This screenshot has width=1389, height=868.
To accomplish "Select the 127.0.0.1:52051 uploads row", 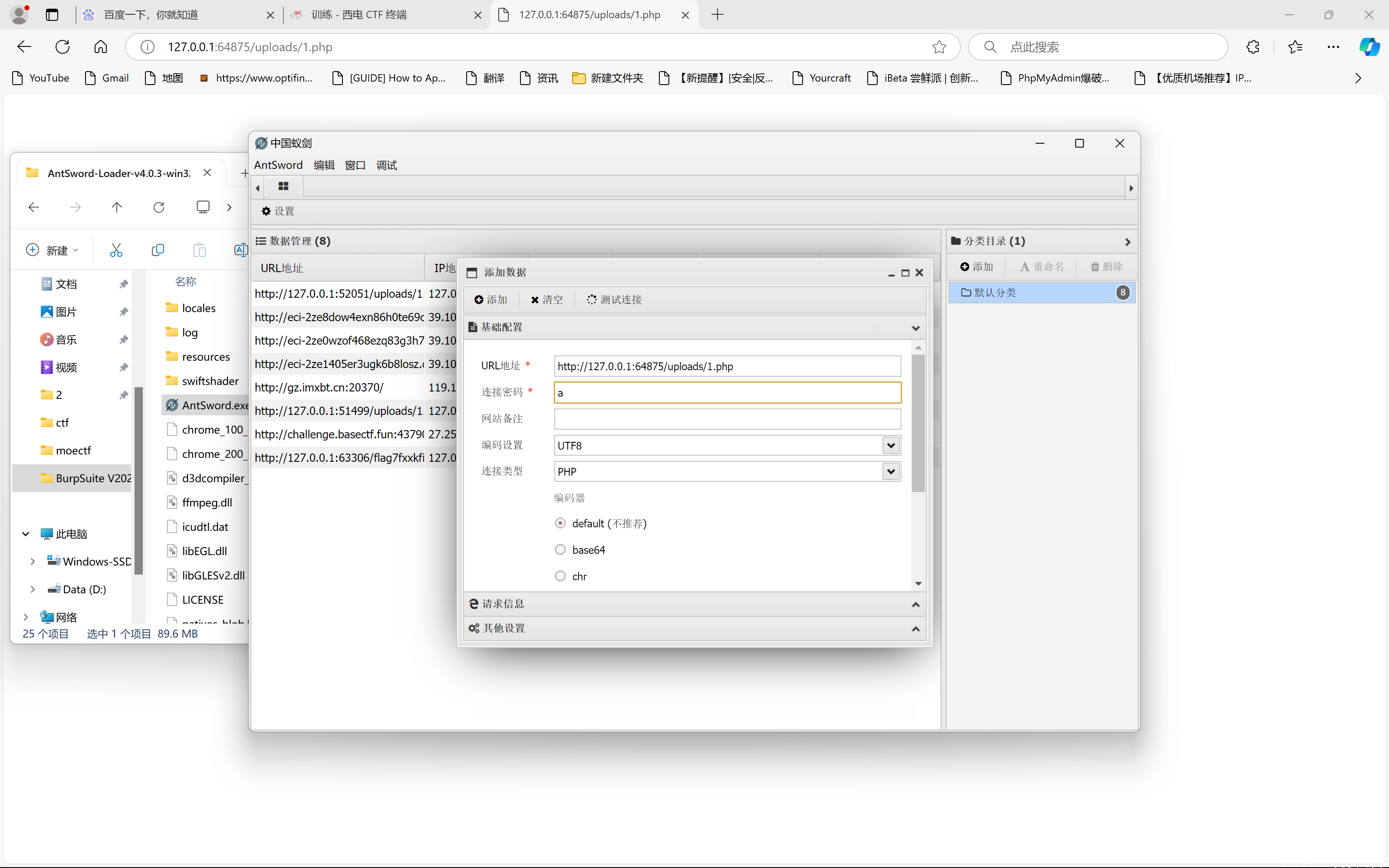I will [x=354, y=294].
